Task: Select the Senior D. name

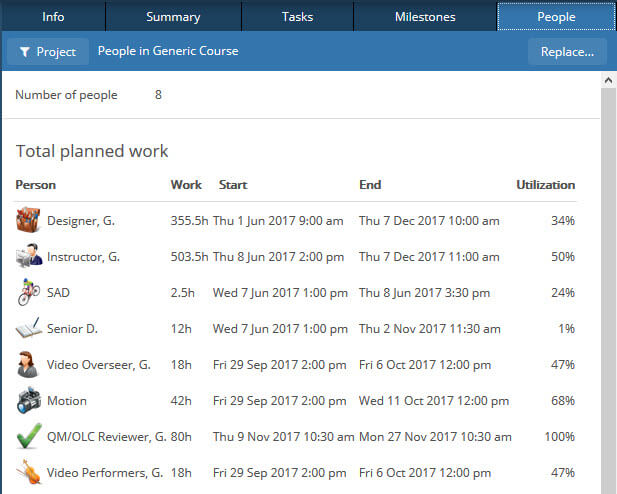Action: click(x=72, y=329)
